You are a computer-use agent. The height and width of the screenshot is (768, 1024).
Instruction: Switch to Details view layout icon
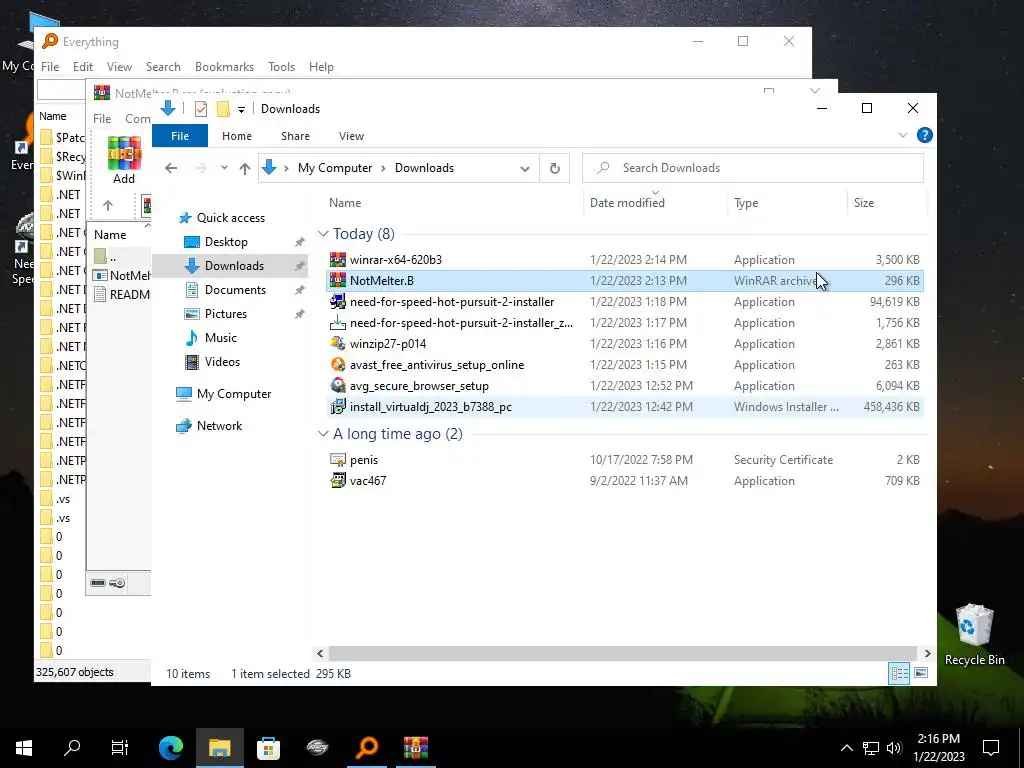[x=899, y=673]
